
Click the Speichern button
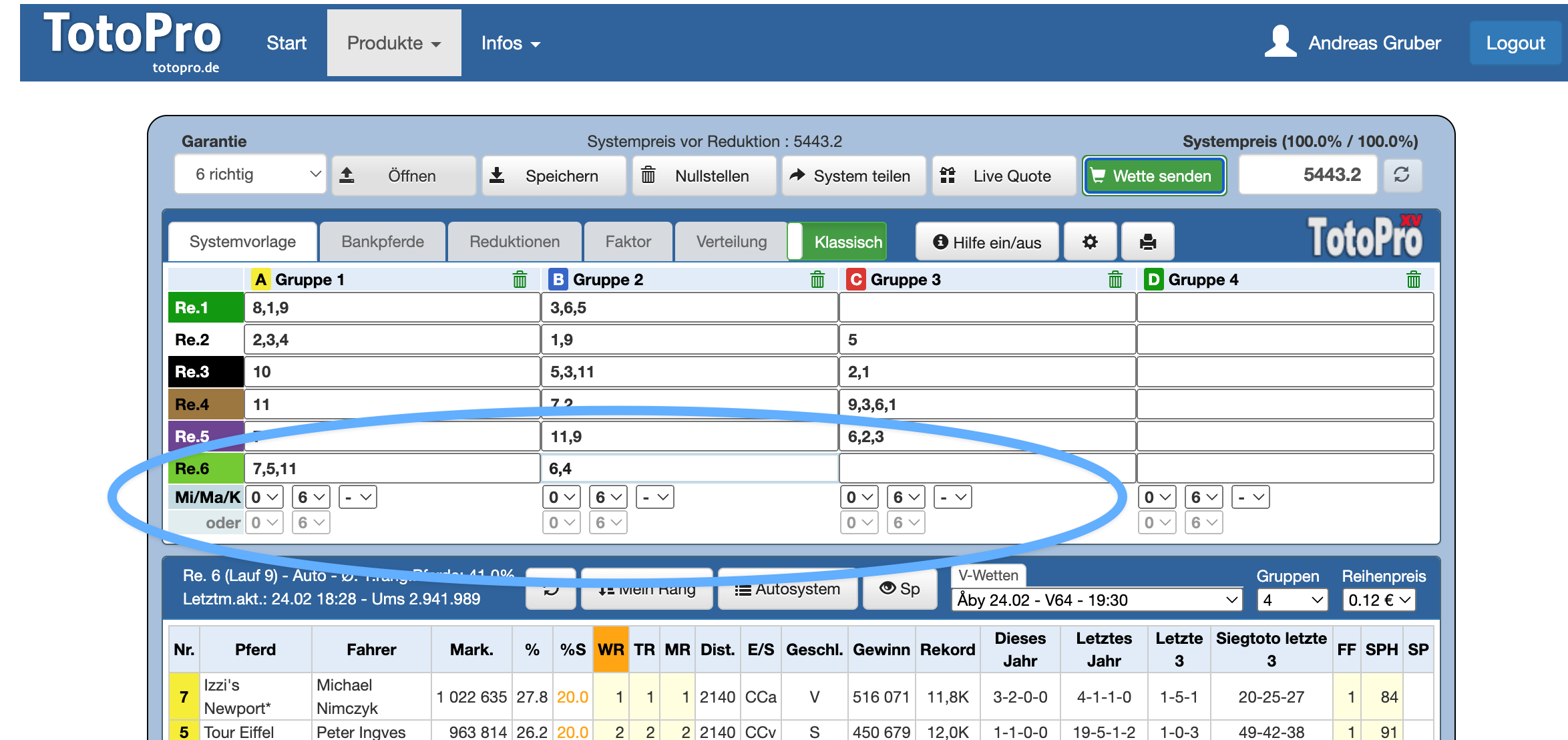point(554,176)
